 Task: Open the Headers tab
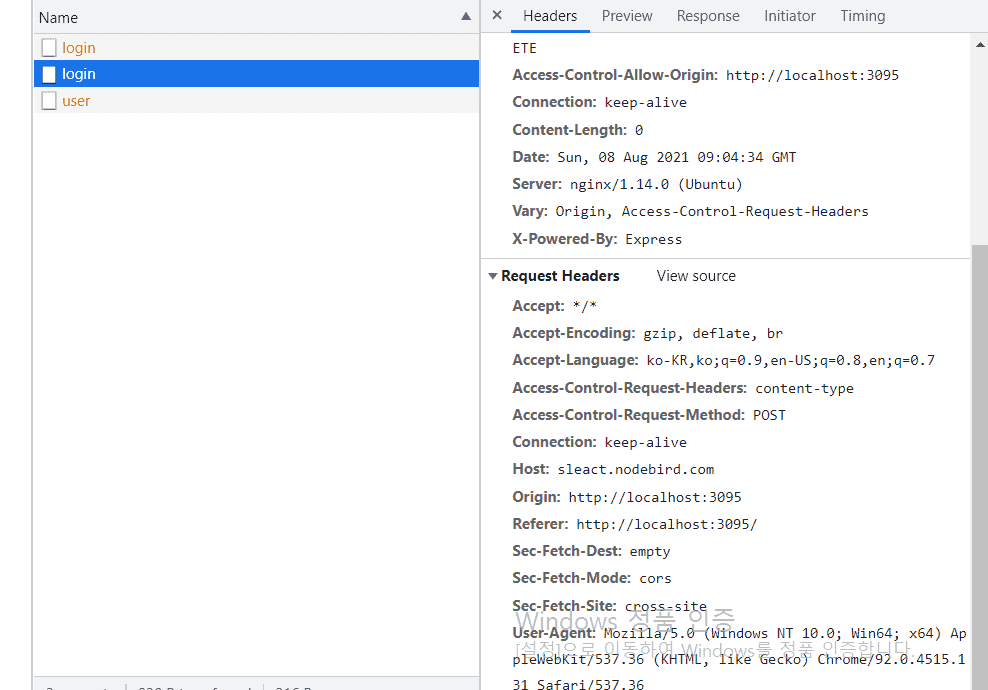tap(550, 16)
